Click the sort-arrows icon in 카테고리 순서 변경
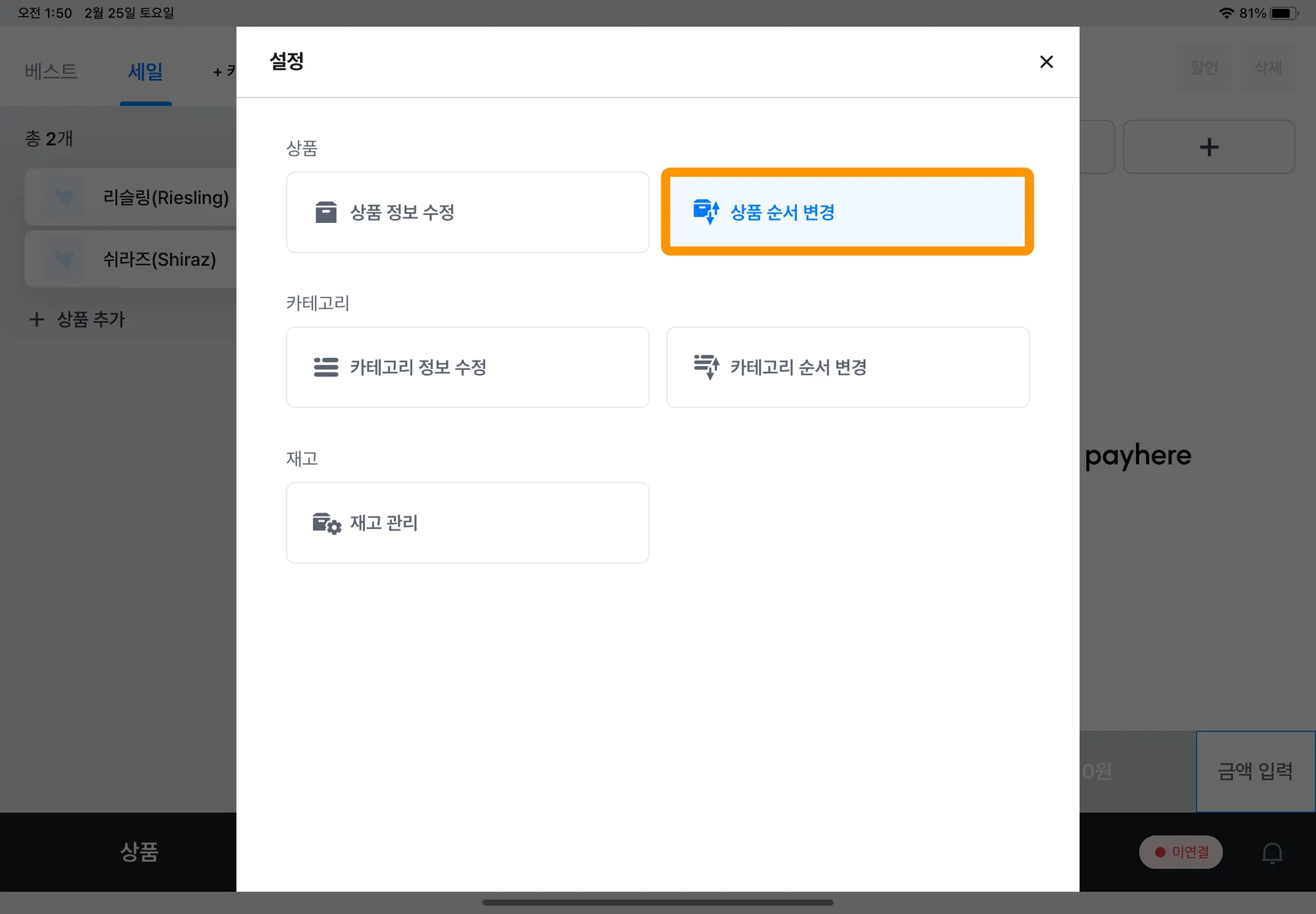The image size is (1316, 914). 706,367
